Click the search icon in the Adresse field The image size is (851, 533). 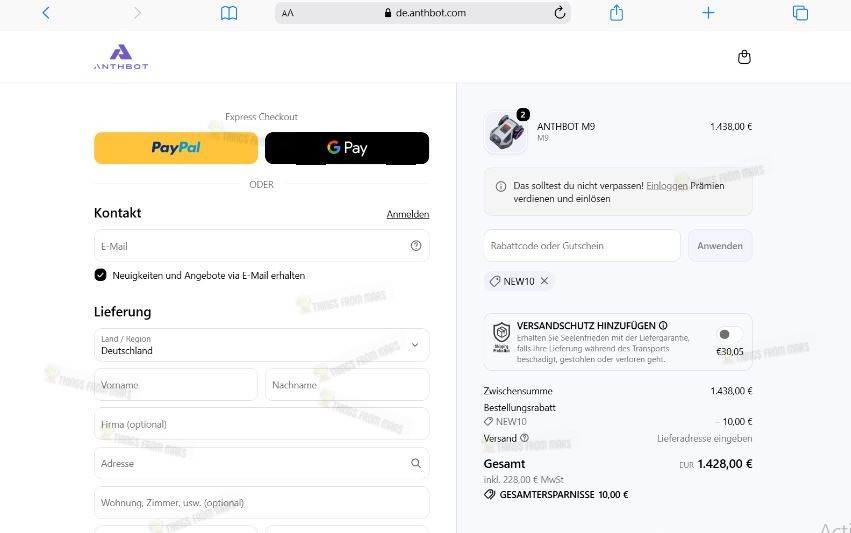(x=416, y=464)
